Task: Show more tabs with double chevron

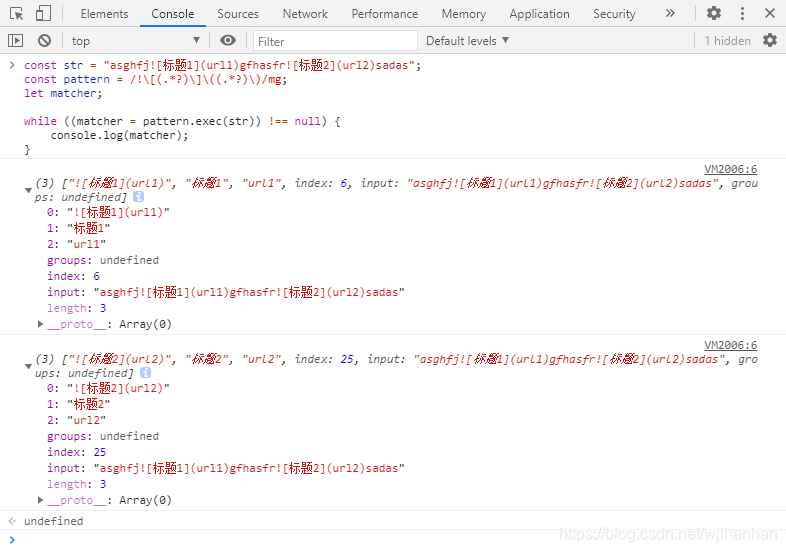Action: click(x=670, y=14)
